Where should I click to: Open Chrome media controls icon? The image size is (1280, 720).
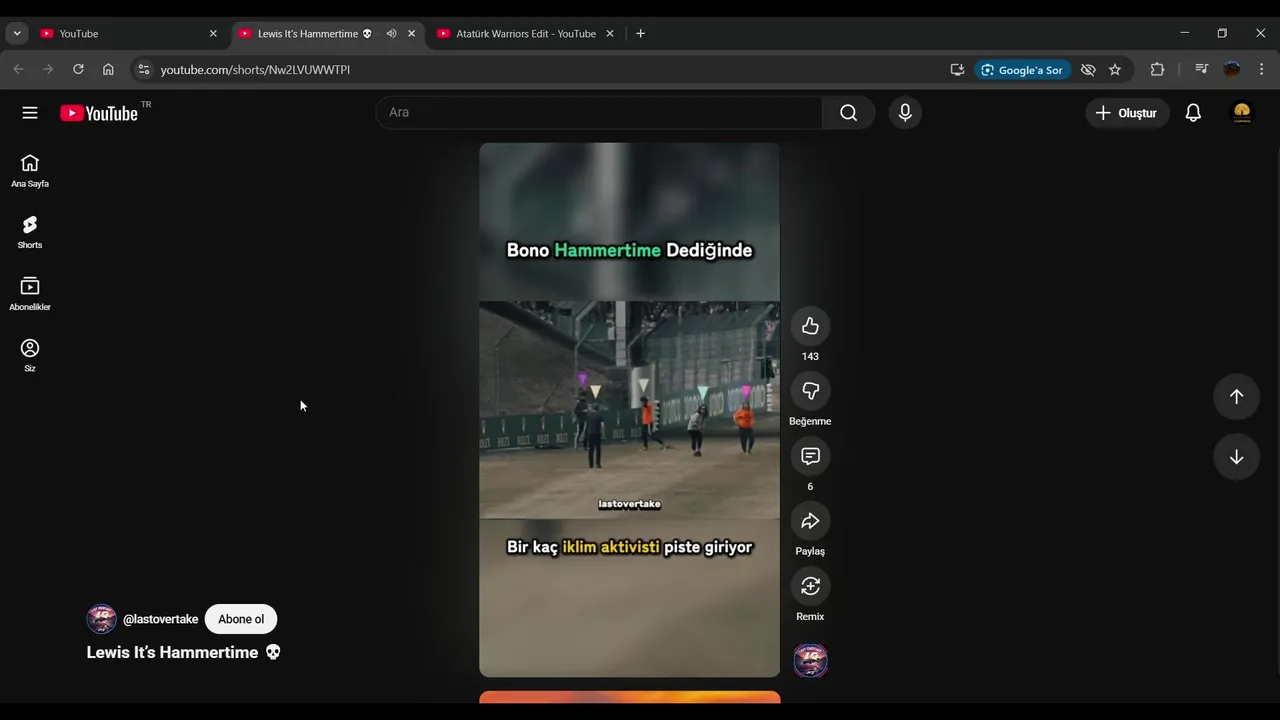(x=1201, y=69)
